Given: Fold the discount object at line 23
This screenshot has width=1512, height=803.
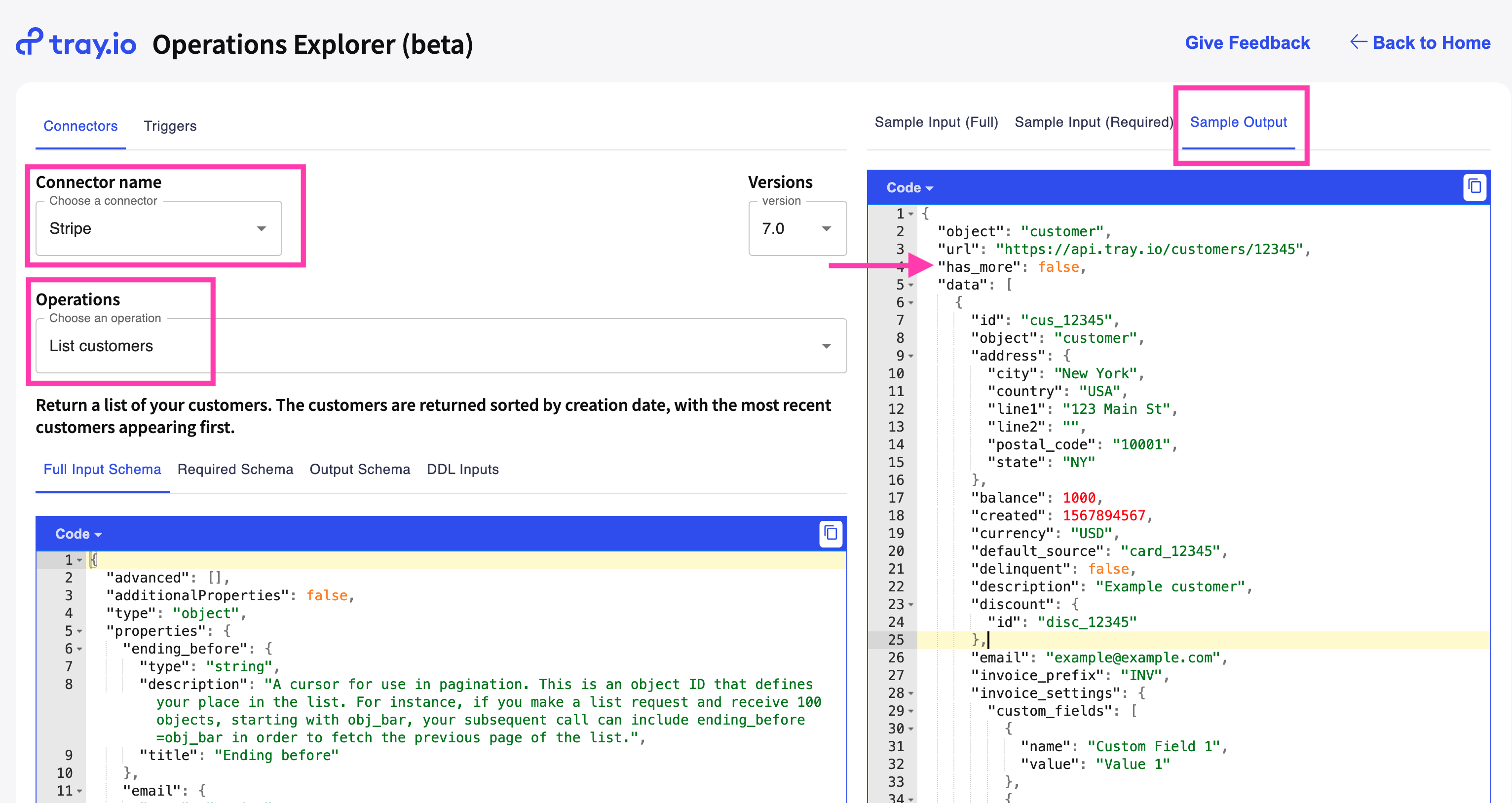Looking at the screenshot, I should pyautogui.click(x=911, y=605).
